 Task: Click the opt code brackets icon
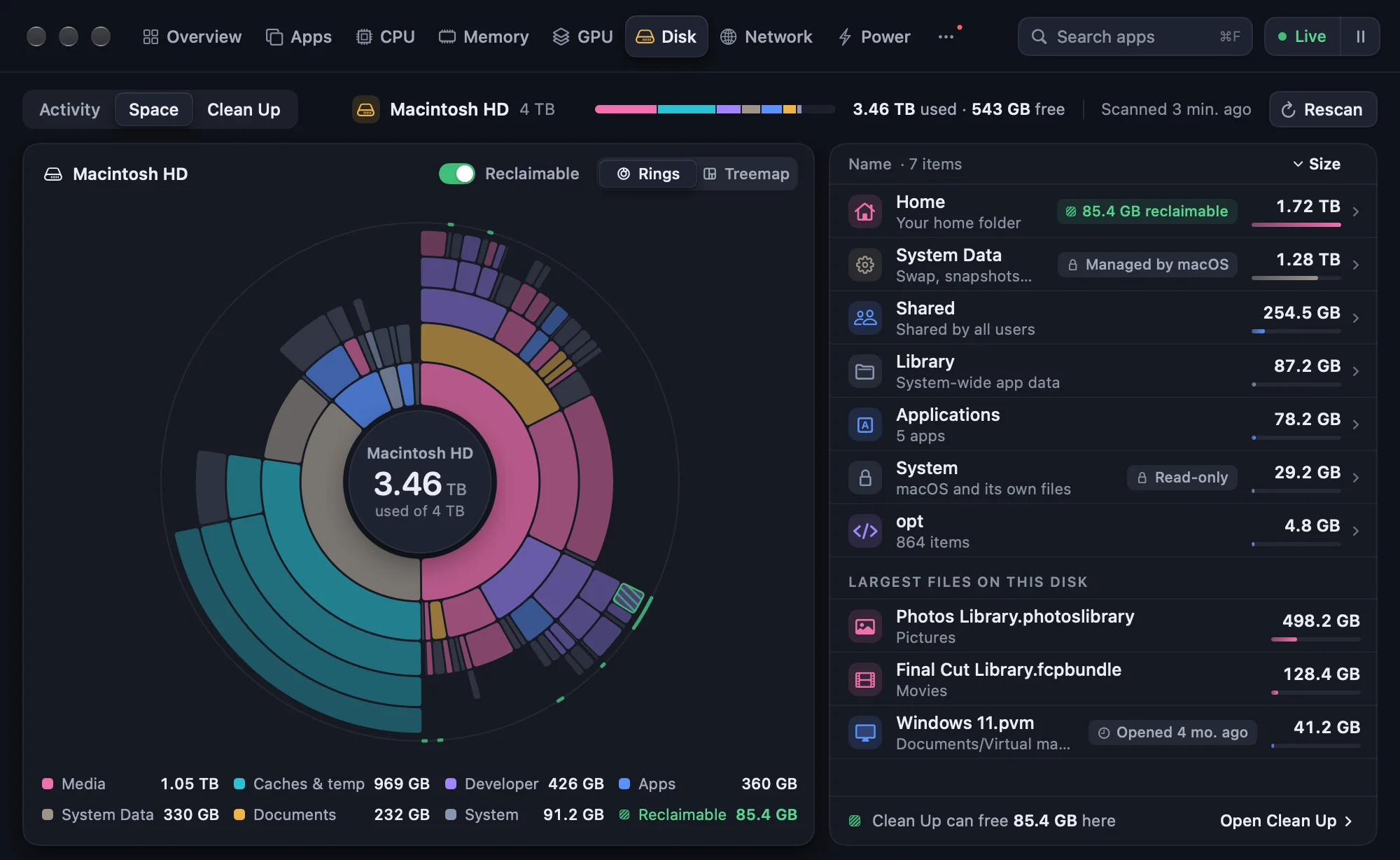[865, 531]
